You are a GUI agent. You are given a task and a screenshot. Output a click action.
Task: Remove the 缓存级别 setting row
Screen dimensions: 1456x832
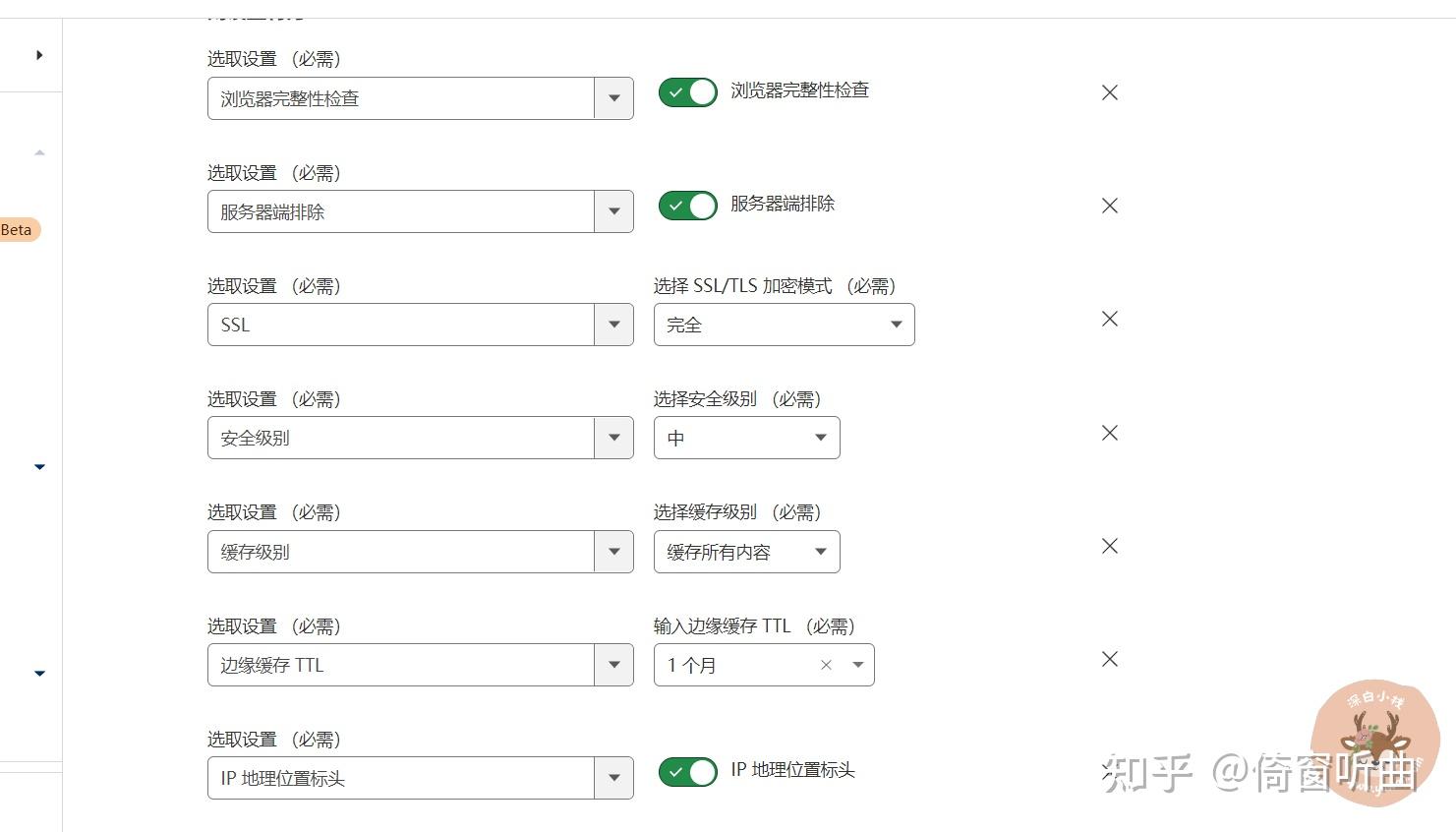coord(1110,546)
